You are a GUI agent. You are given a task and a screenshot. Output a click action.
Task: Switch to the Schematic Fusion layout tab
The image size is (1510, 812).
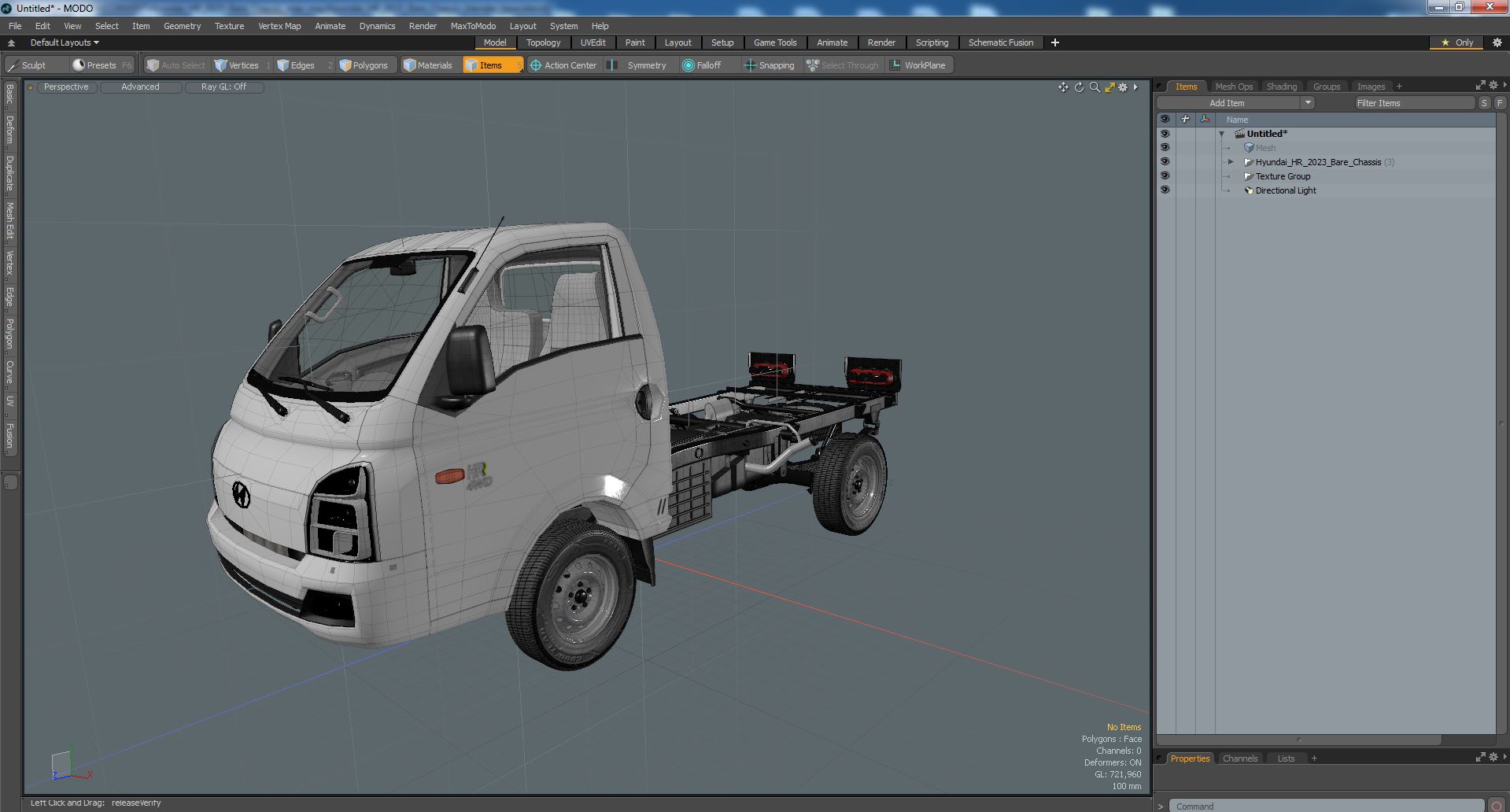coord(1001,42)
